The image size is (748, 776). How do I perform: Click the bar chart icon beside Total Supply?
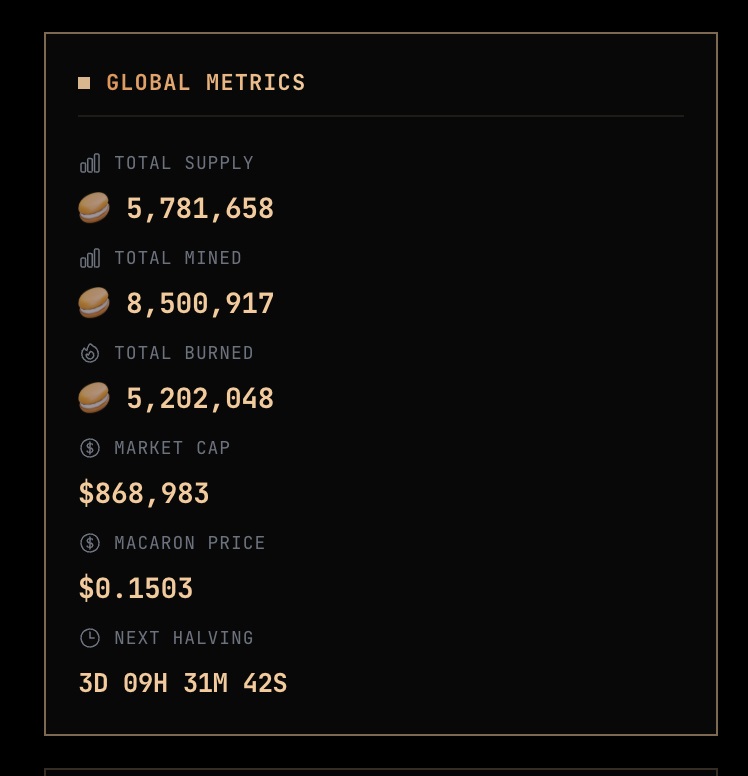click(x=90, y=163)
